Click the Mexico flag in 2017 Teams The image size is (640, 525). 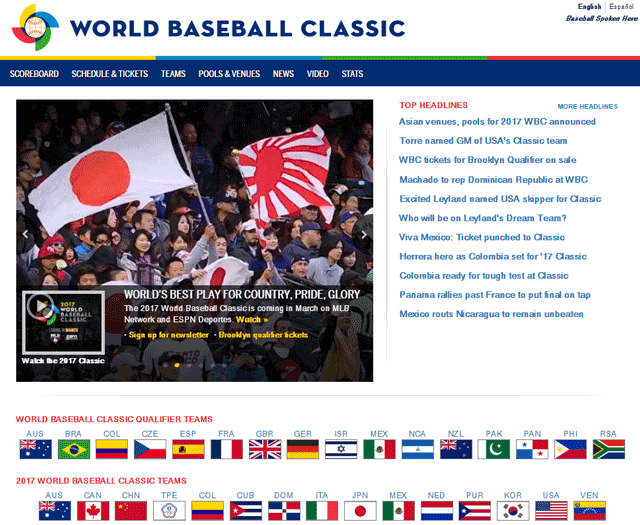tap(398, 511)
